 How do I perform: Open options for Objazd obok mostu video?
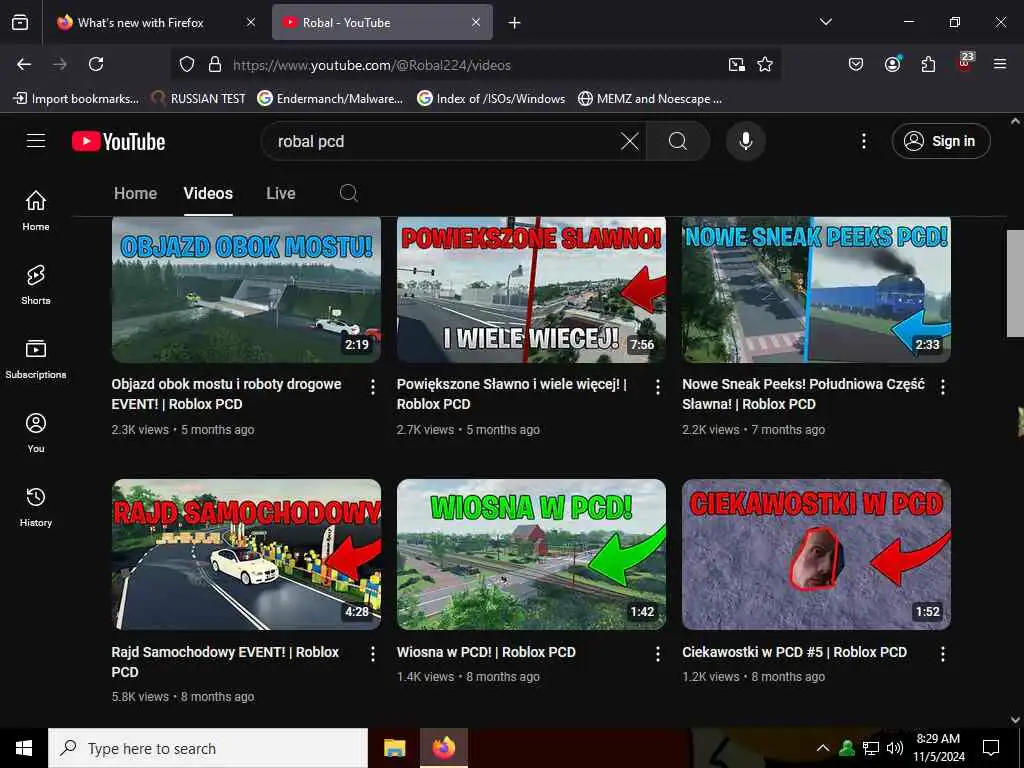tap(373, 387)
